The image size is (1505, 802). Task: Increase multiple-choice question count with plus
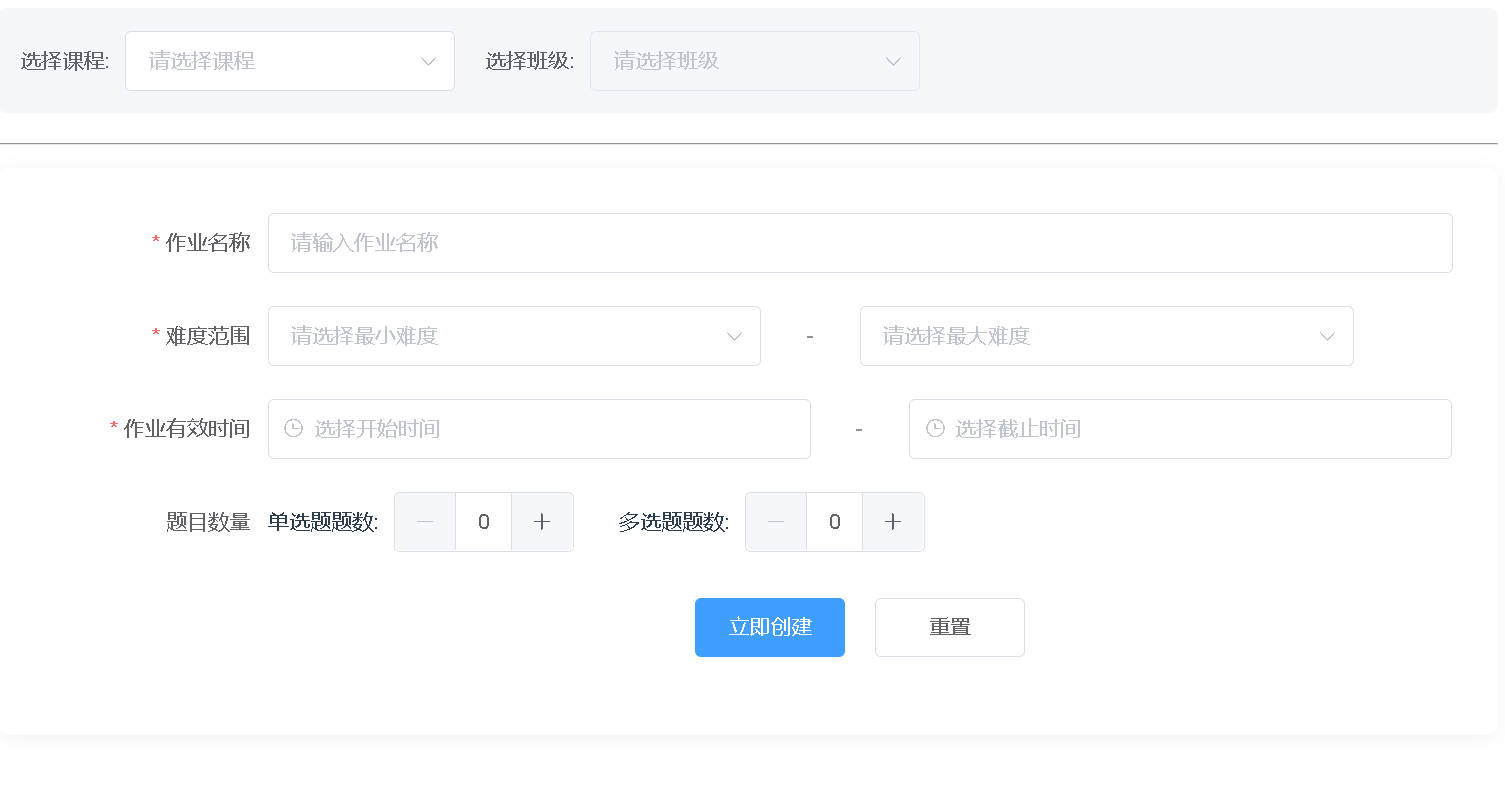point(893,522)
